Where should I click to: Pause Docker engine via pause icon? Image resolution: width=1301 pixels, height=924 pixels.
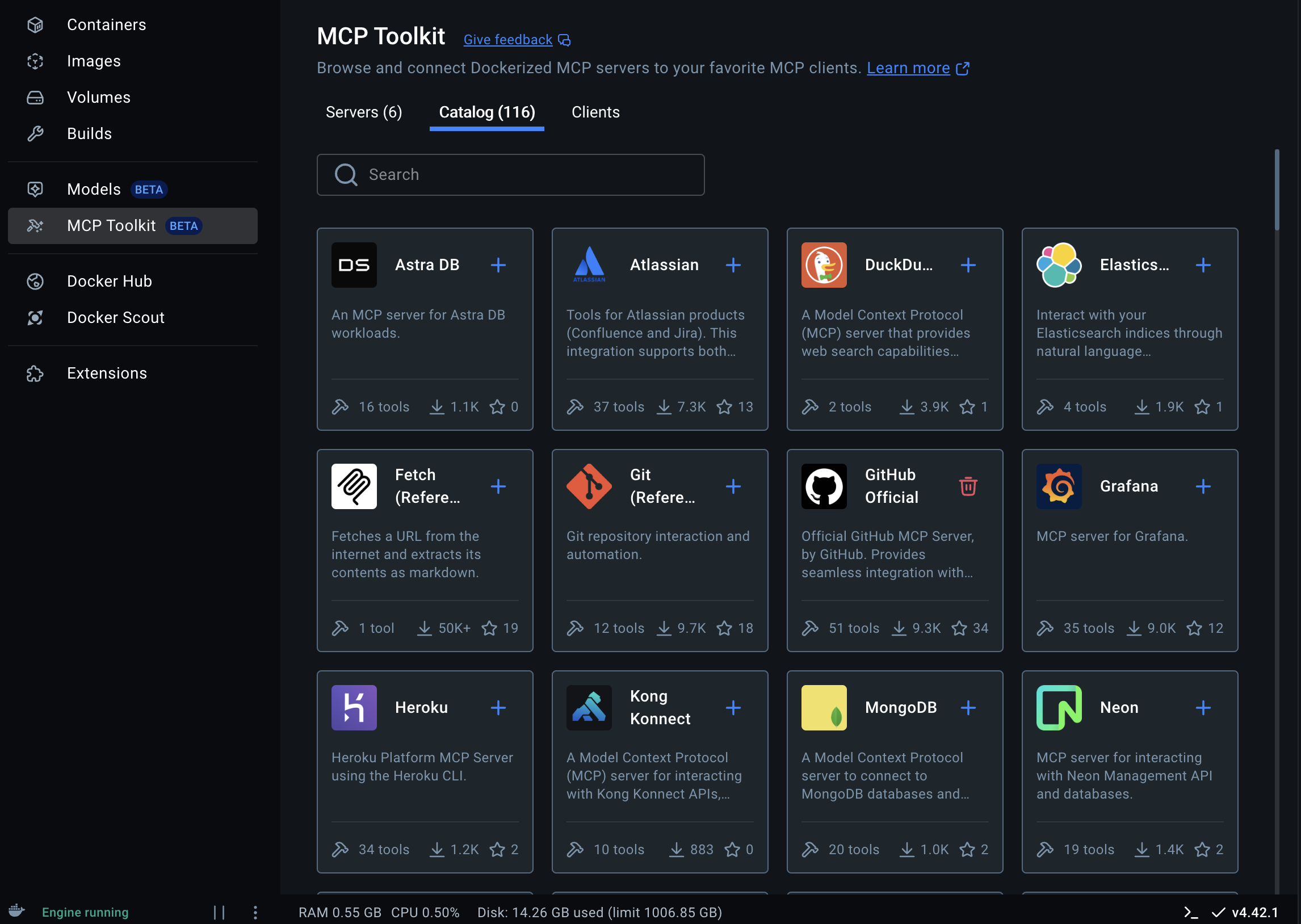pos(219,912)
